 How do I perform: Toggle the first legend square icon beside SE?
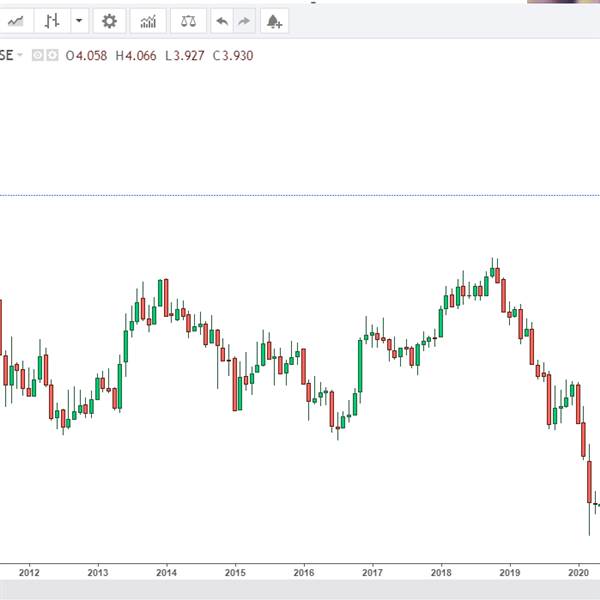click(x=38, y=55)
